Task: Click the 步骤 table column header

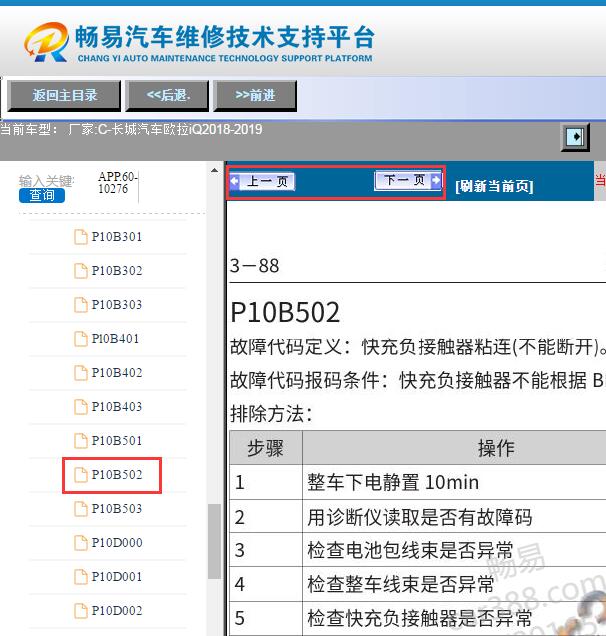Action: pos(266,448)
